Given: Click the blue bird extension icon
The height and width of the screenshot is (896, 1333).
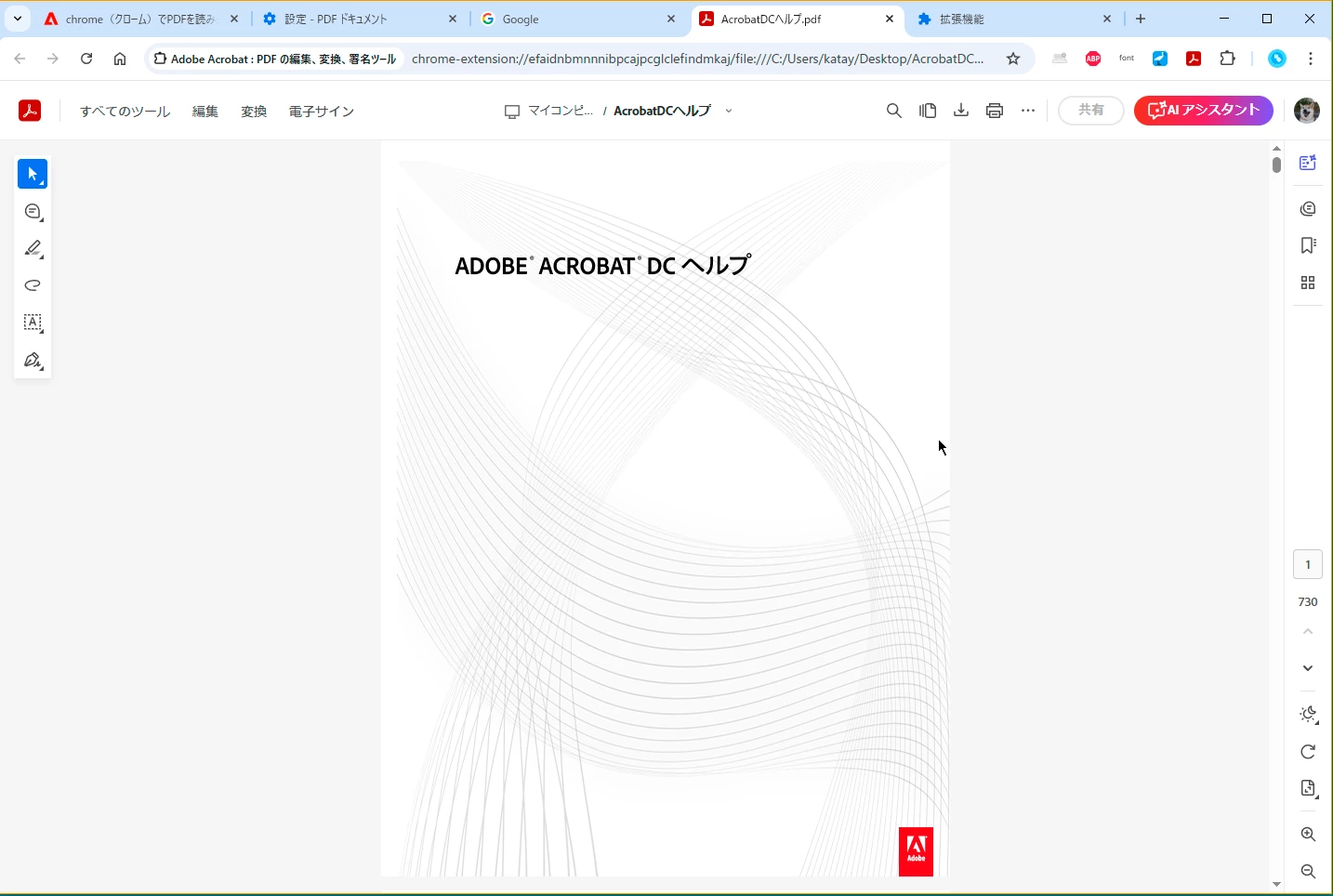Looking at the screenshot, I should (x=1160, y=59).
